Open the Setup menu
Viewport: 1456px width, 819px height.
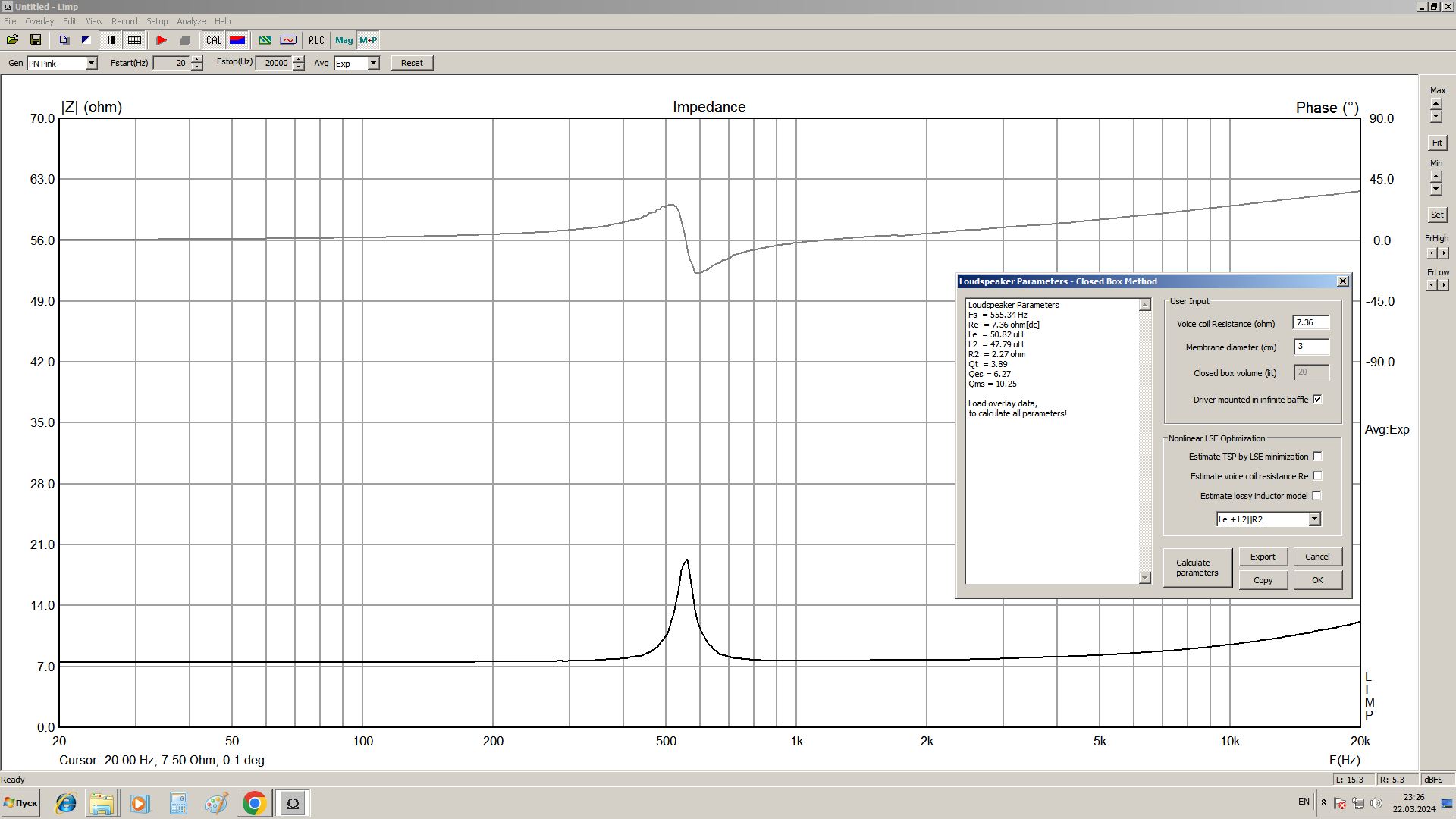click(x=157, y=21)
